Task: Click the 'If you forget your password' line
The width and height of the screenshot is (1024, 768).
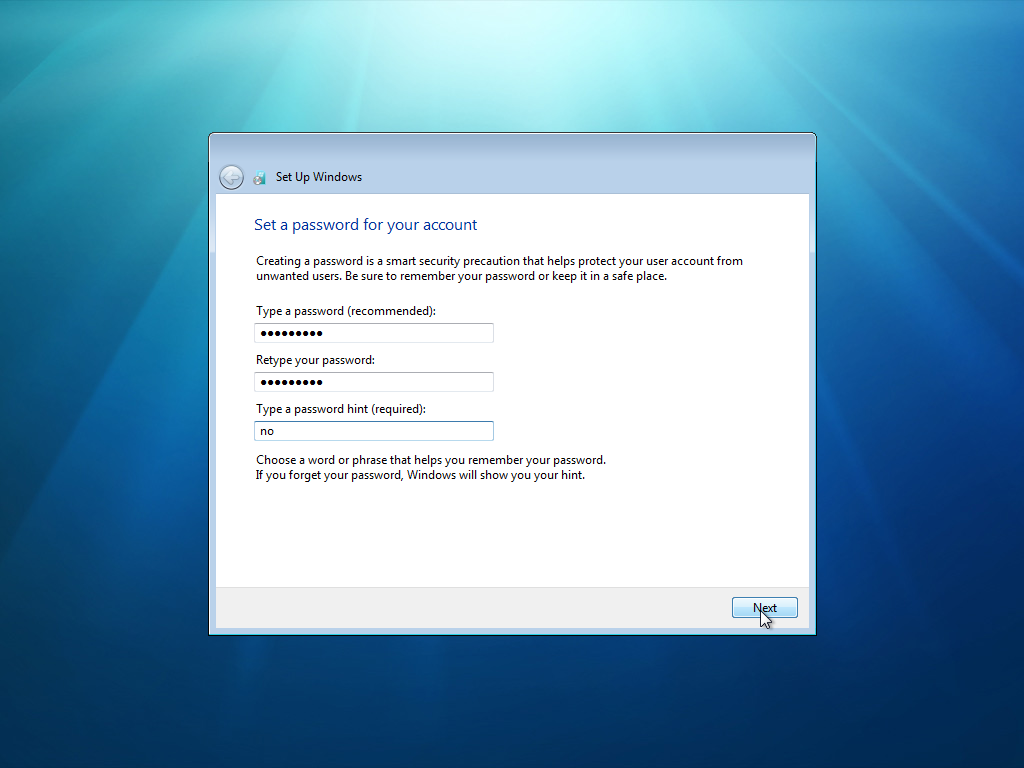Action: pyautogui.click(x=421, y=475)
